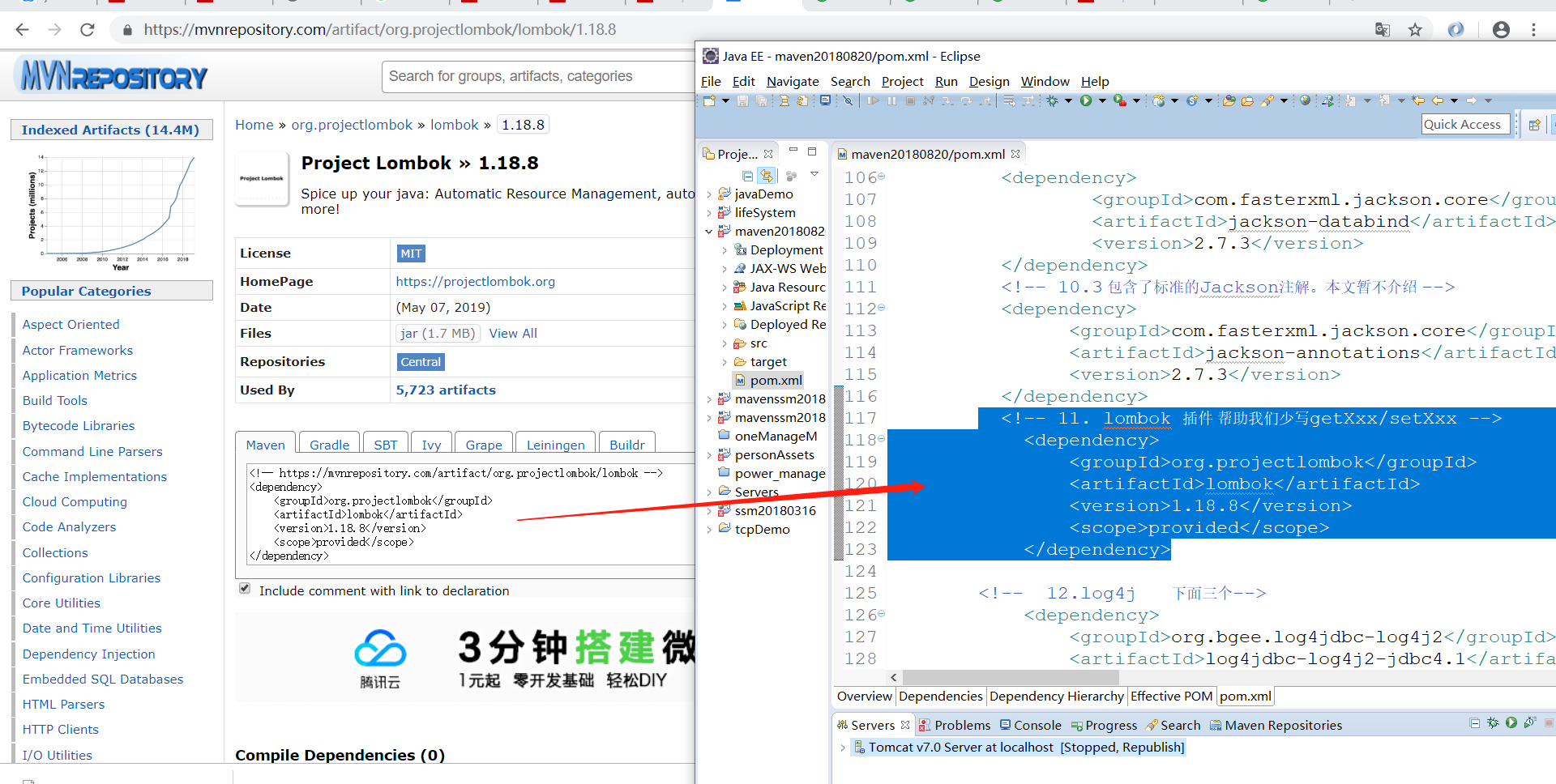Click the green Run icon in Eclipse toolbar
The width and height of the screenshot is (1556, 784).
coord(1086,100)
